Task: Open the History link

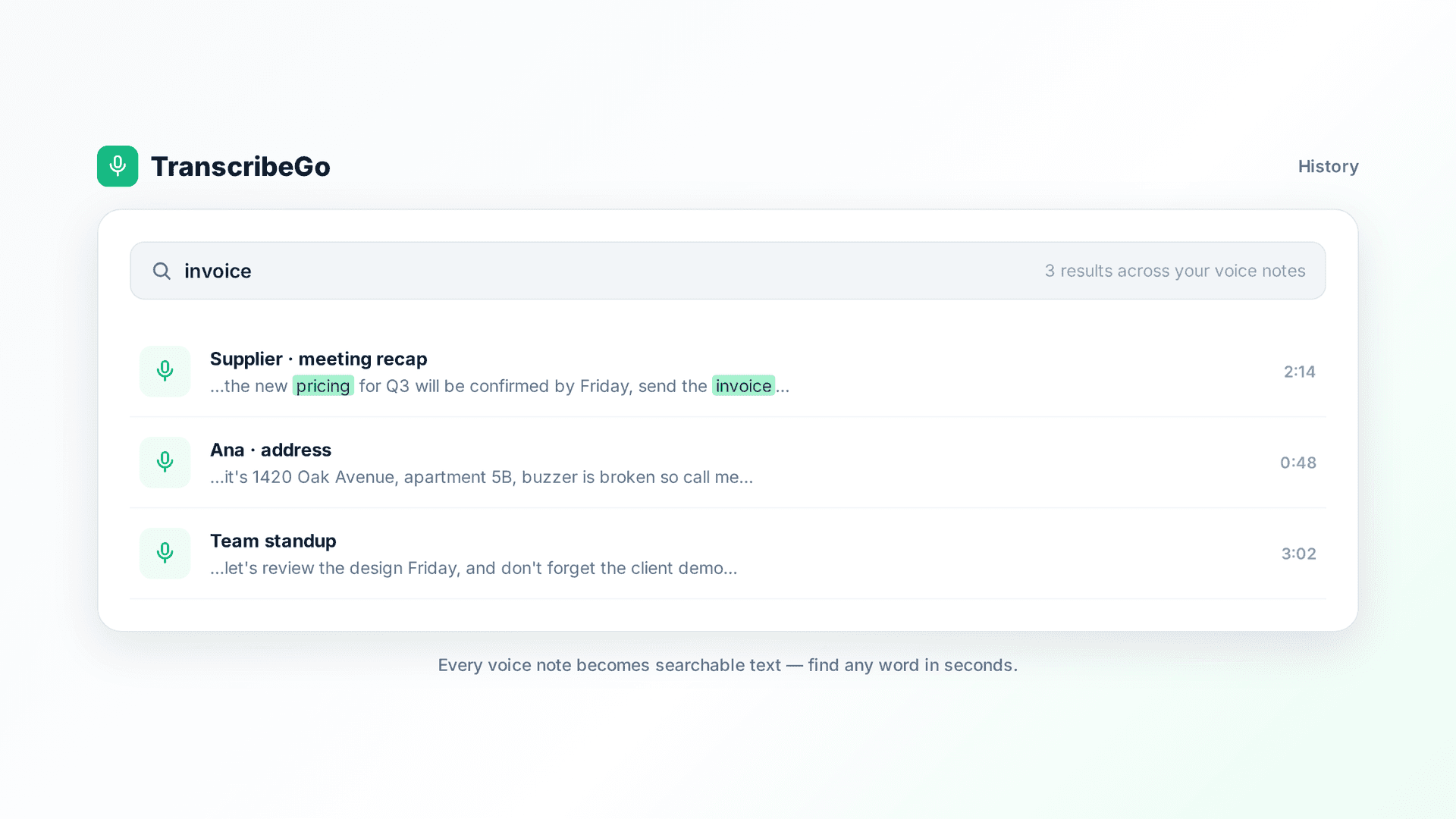Action: click(1328, 166)
